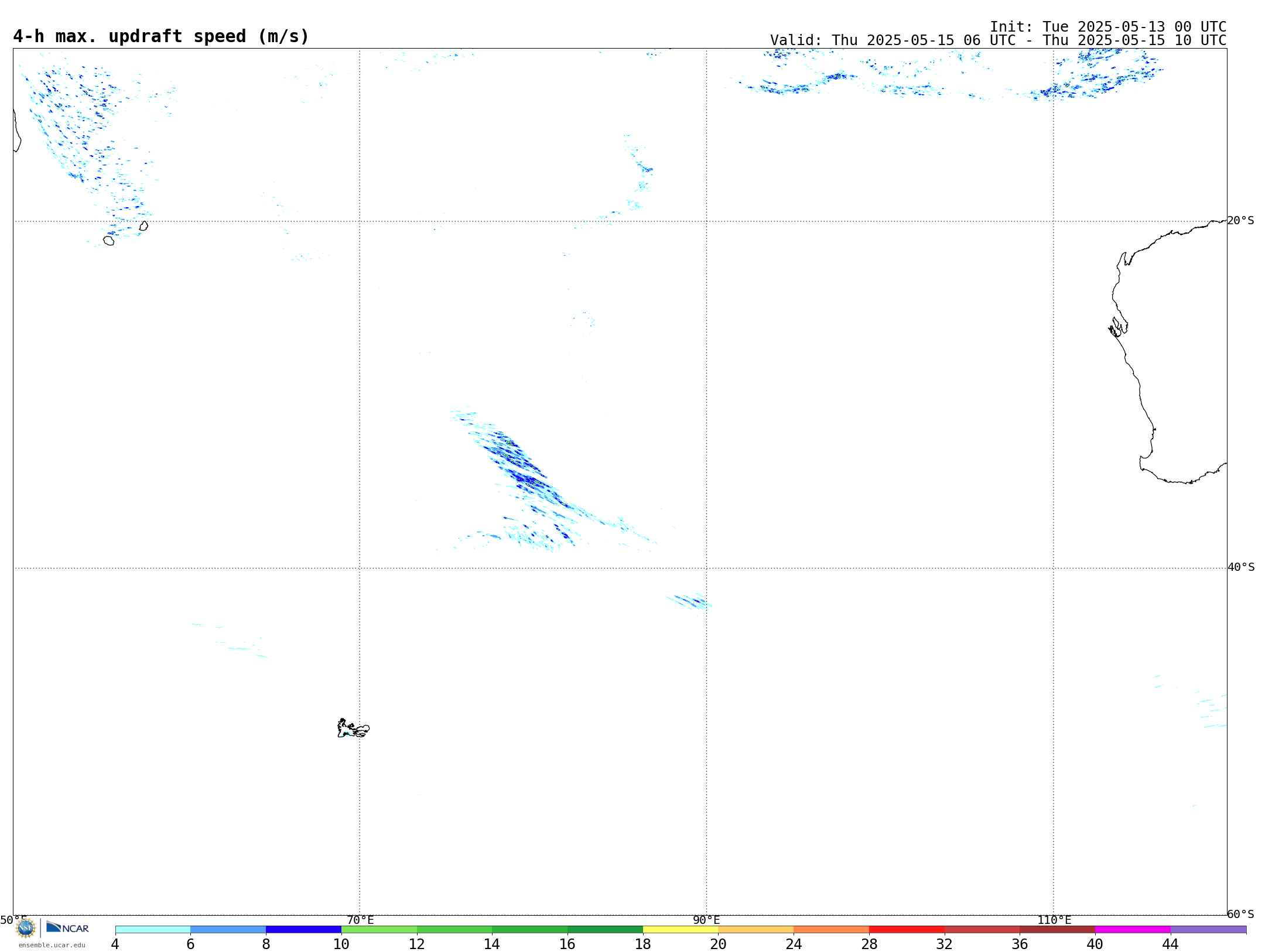Click the Kerguelen Islands outline near 70°E
Viewport: 1265px width, 952px height.
click(x=353, y=728)
